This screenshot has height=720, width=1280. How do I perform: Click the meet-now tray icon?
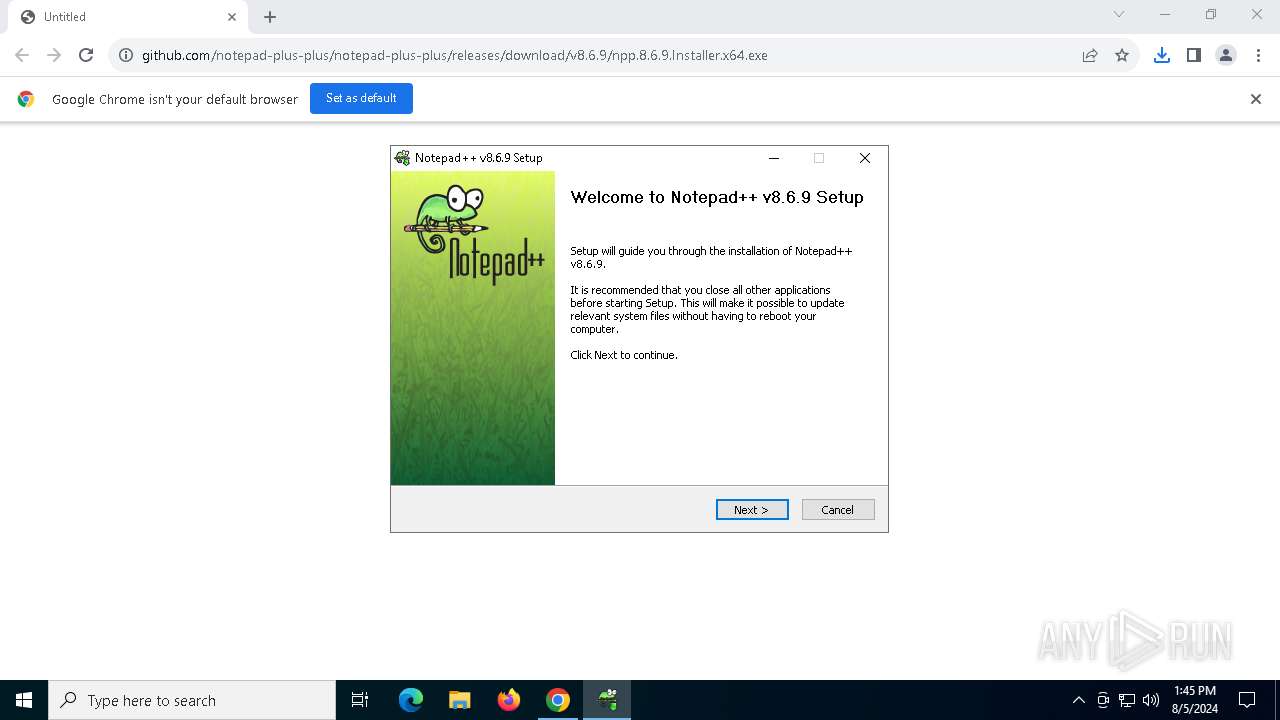(1103, 700)
